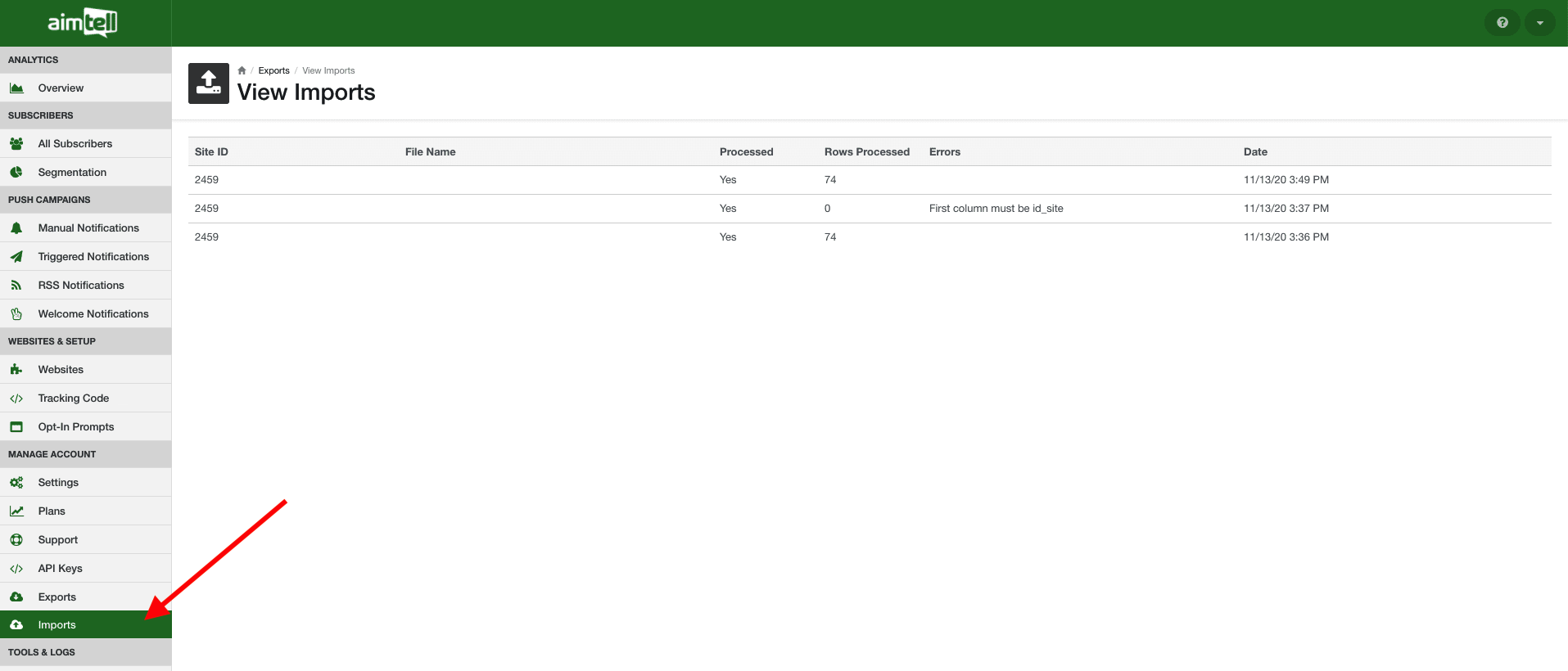Open Welcome Notifications from sidebar
1568x671 pixels.
93,314
